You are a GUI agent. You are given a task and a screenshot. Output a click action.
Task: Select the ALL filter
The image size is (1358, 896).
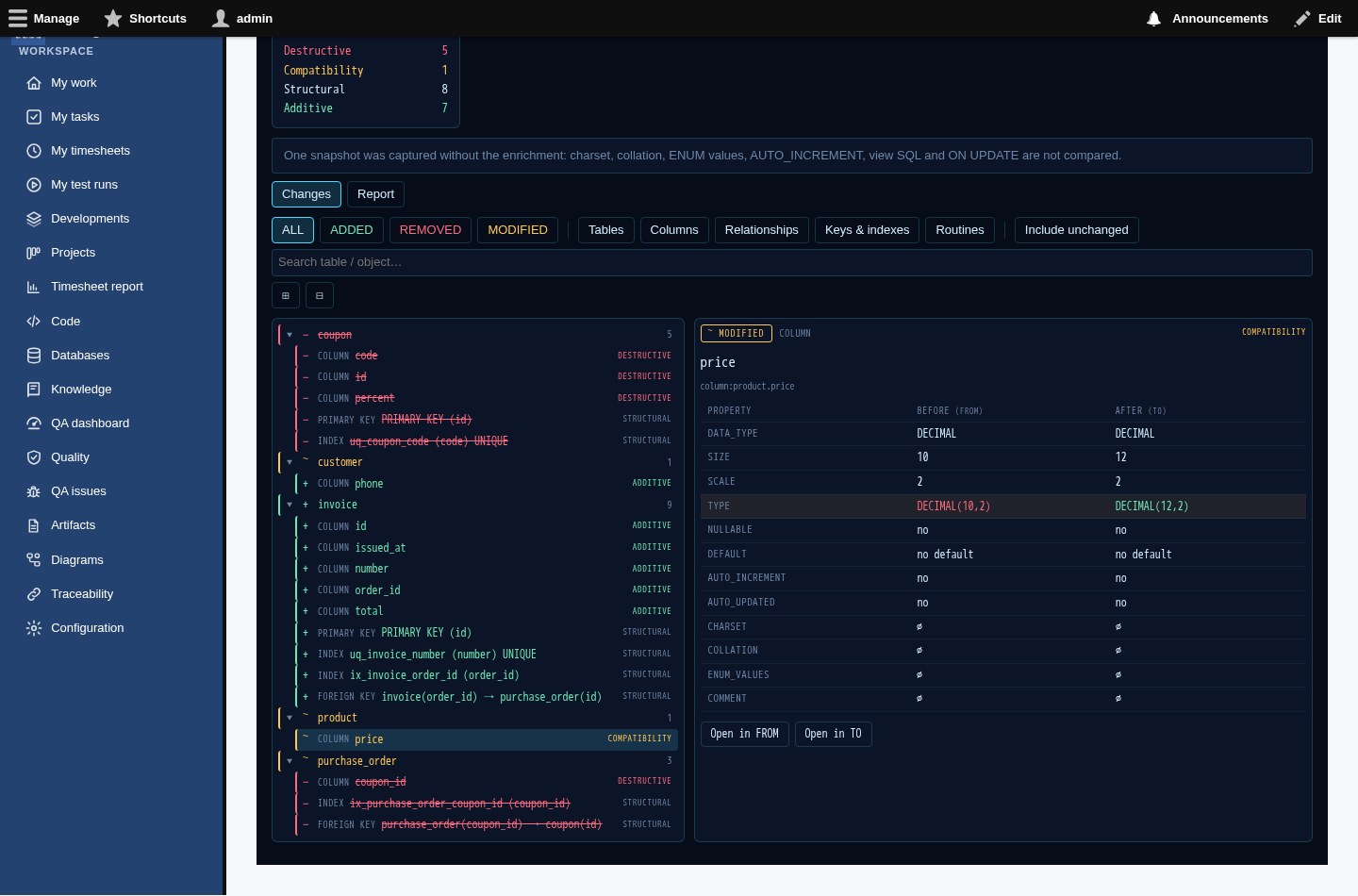pos(293,230)
